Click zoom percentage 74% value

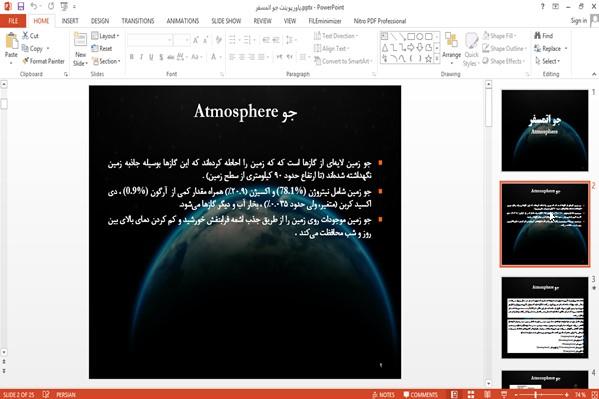580,394
